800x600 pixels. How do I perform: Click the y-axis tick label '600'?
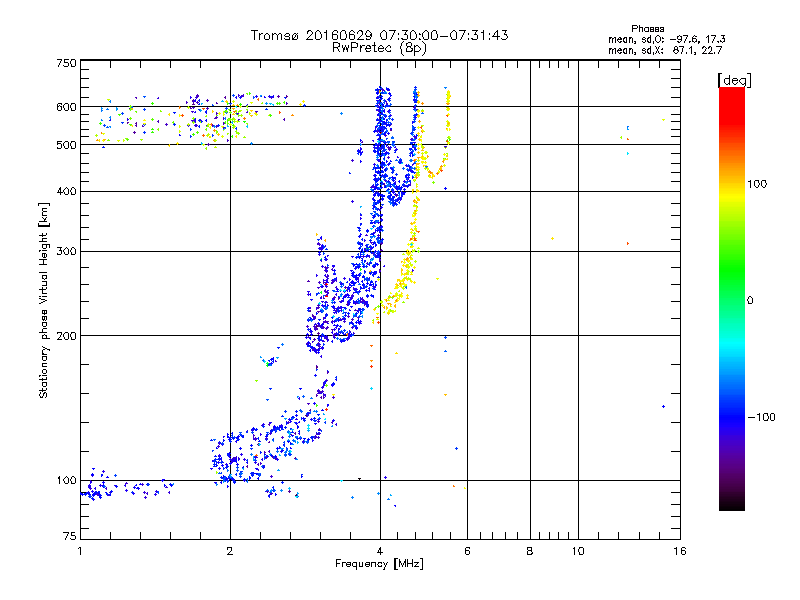[x=66, y=107]
